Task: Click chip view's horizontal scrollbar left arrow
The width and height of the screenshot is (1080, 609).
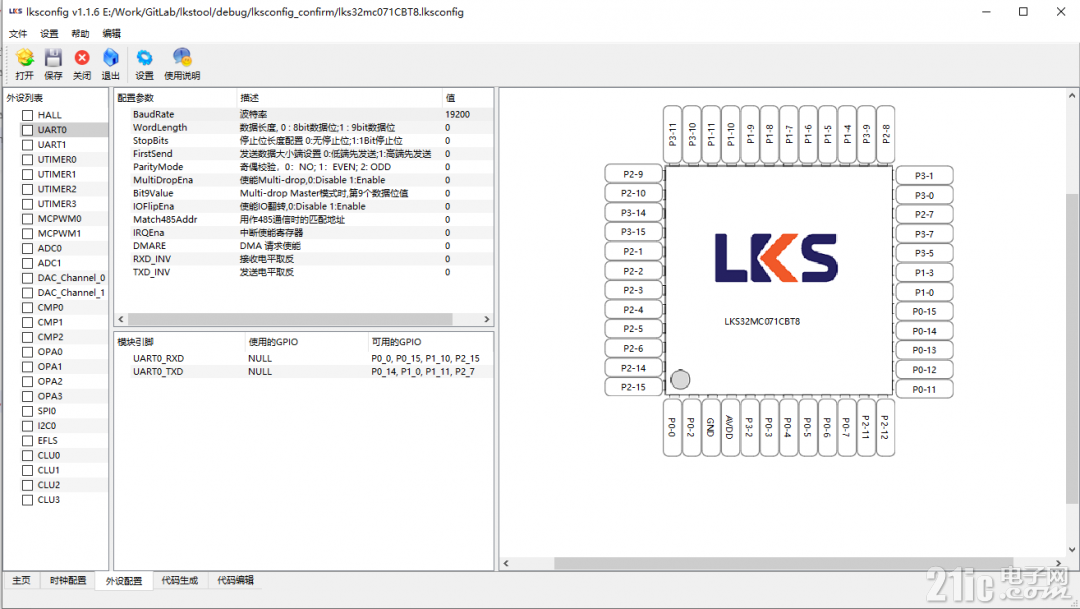Action: pos(506,564)
